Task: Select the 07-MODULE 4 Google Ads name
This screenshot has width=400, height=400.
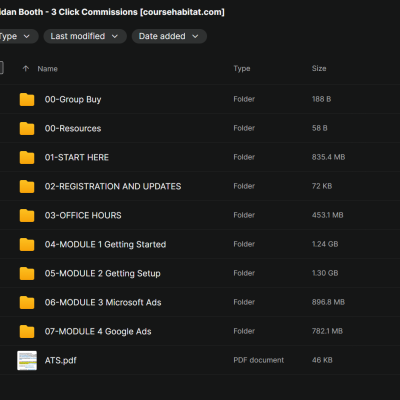Action: (98, 331)
